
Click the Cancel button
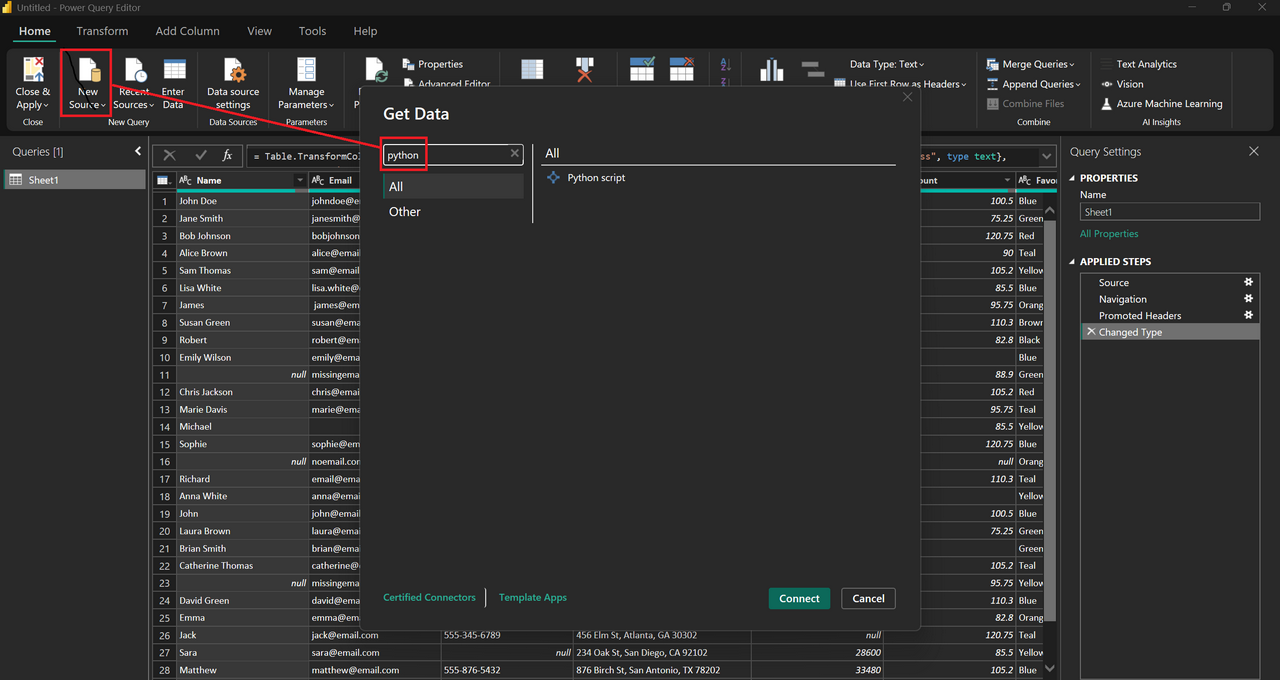pos(868,598)
